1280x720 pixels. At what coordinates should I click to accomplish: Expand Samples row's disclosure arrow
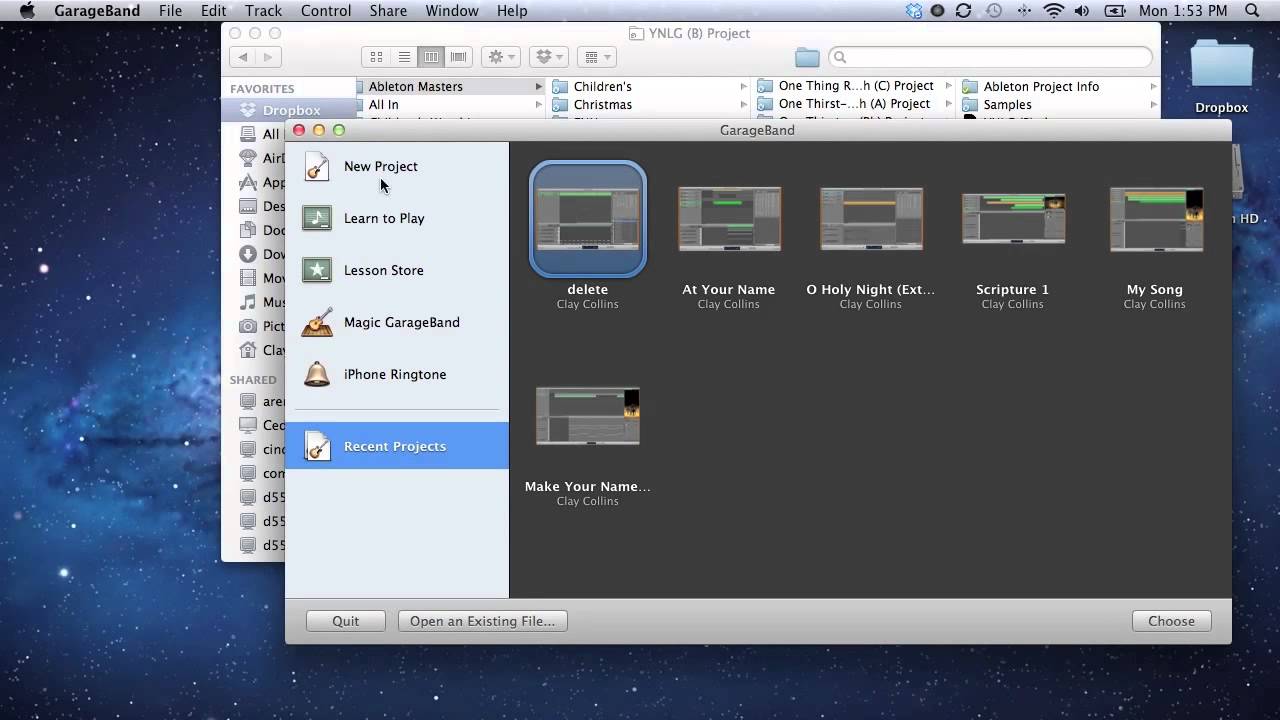[x=1153, y=104]
